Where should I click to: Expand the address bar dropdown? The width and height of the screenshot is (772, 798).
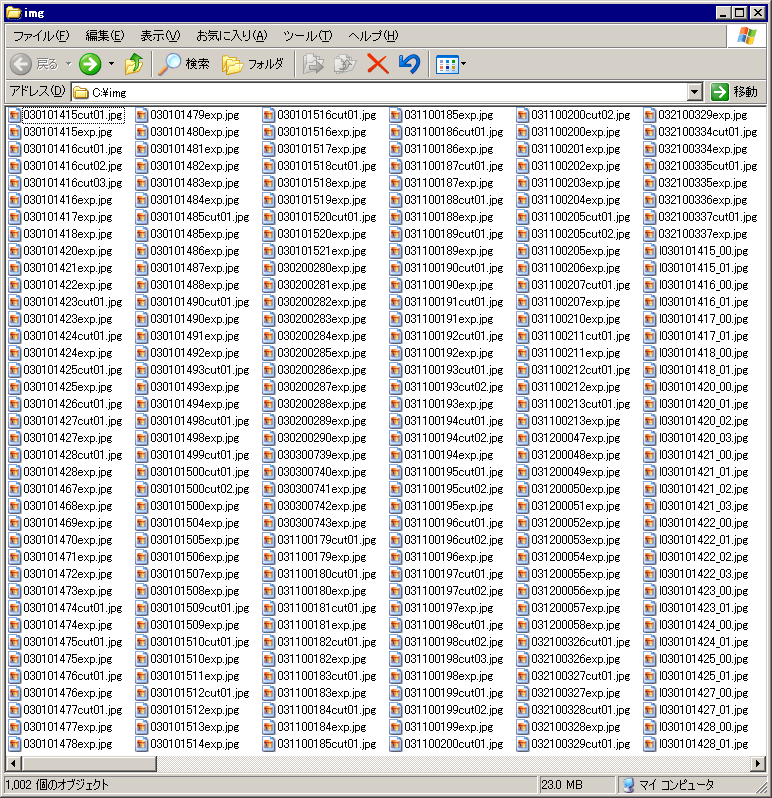695,92
